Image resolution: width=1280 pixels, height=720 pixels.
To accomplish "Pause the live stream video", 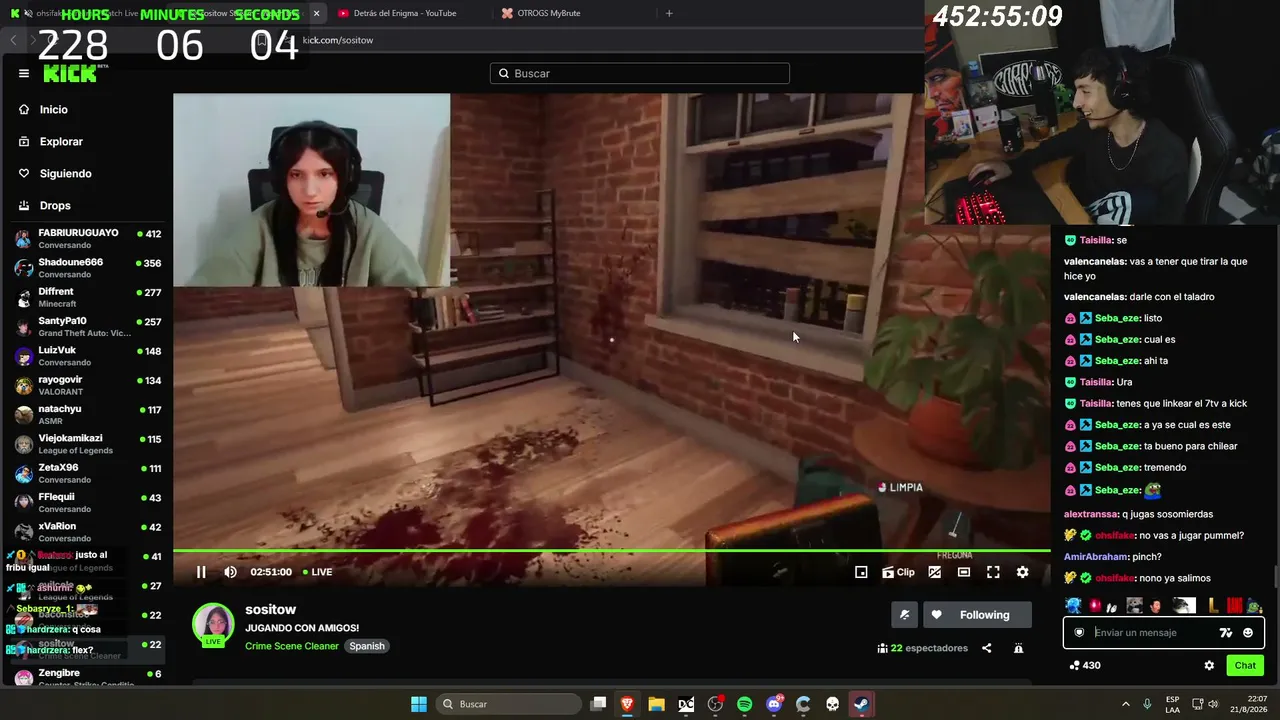I will (201, 572).
